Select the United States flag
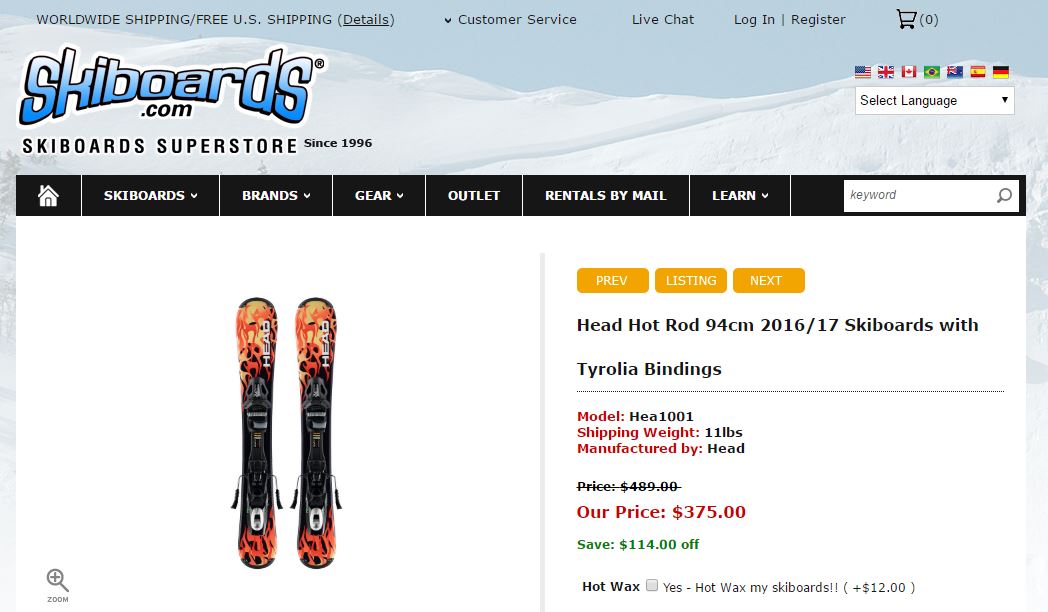 click(863, 71)
